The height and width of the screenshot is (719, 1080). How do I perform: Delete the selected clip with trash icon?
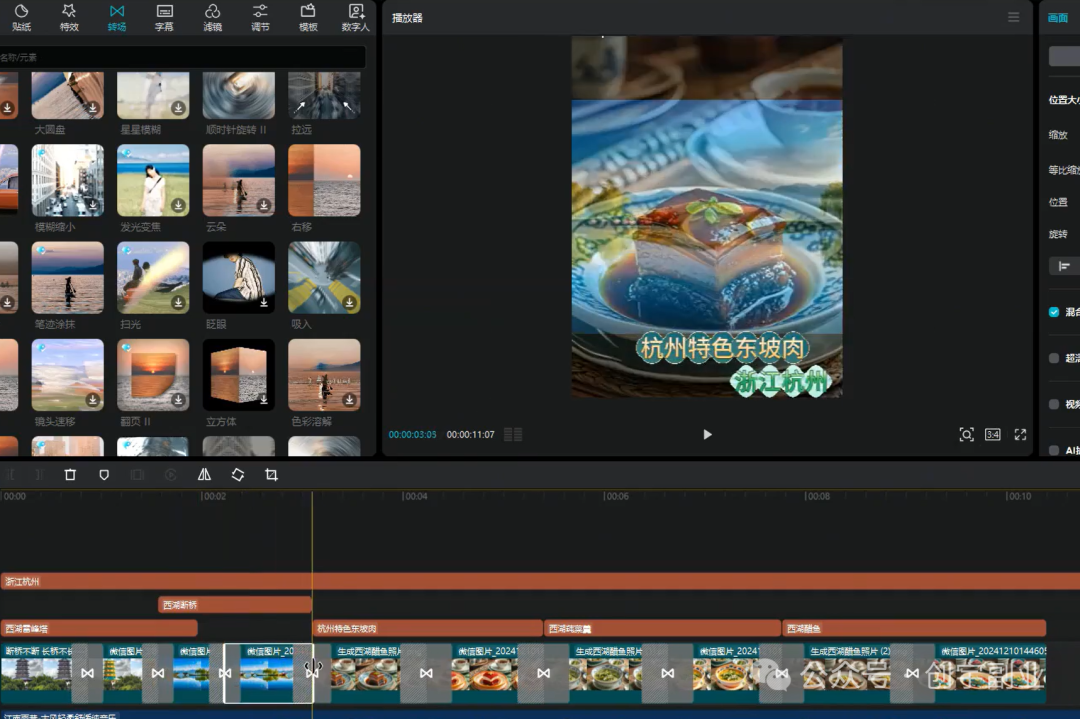(x=70, y=475)
